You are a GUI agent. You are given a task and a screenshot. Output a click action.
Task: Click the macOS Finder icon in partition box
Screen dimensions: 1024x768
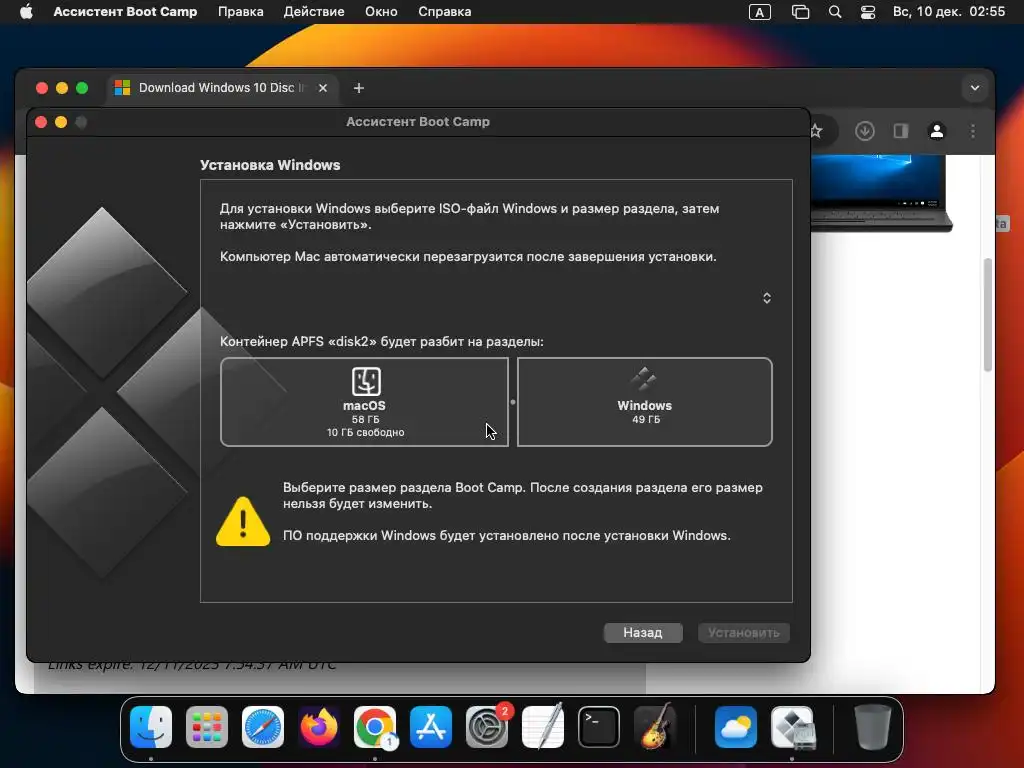tap(366, 381)
